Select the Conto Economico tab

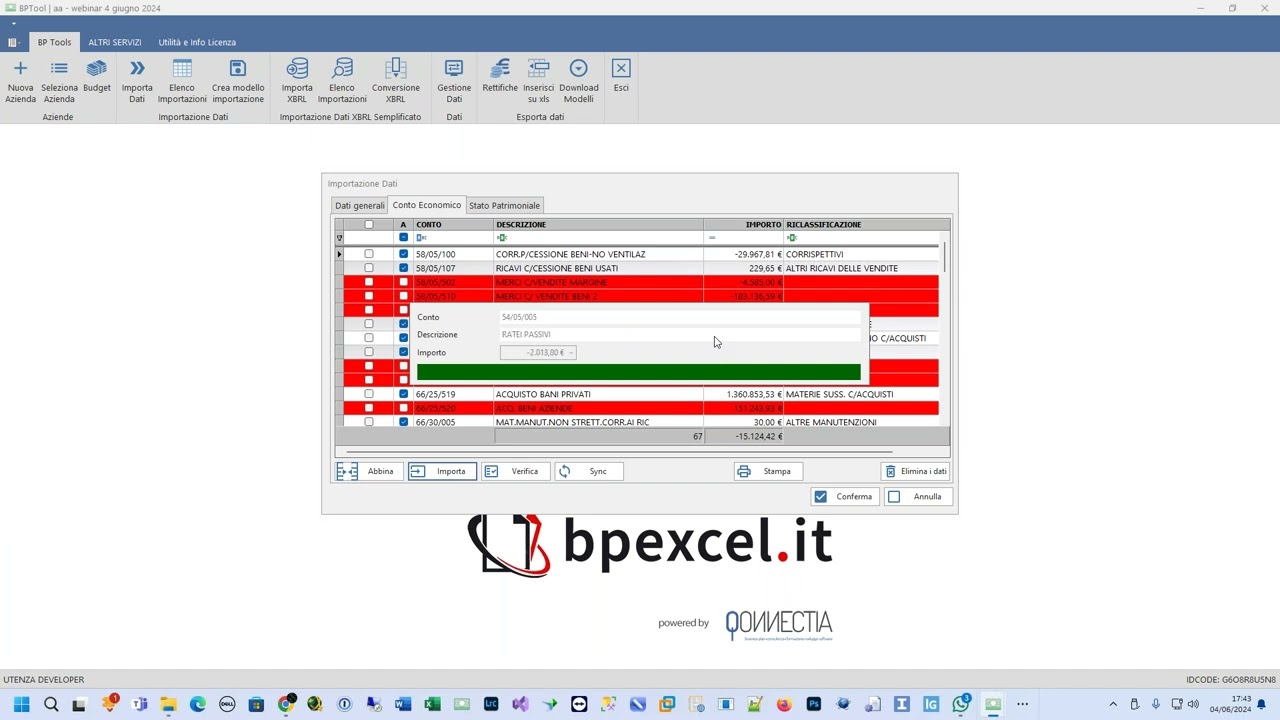point(427,204)
